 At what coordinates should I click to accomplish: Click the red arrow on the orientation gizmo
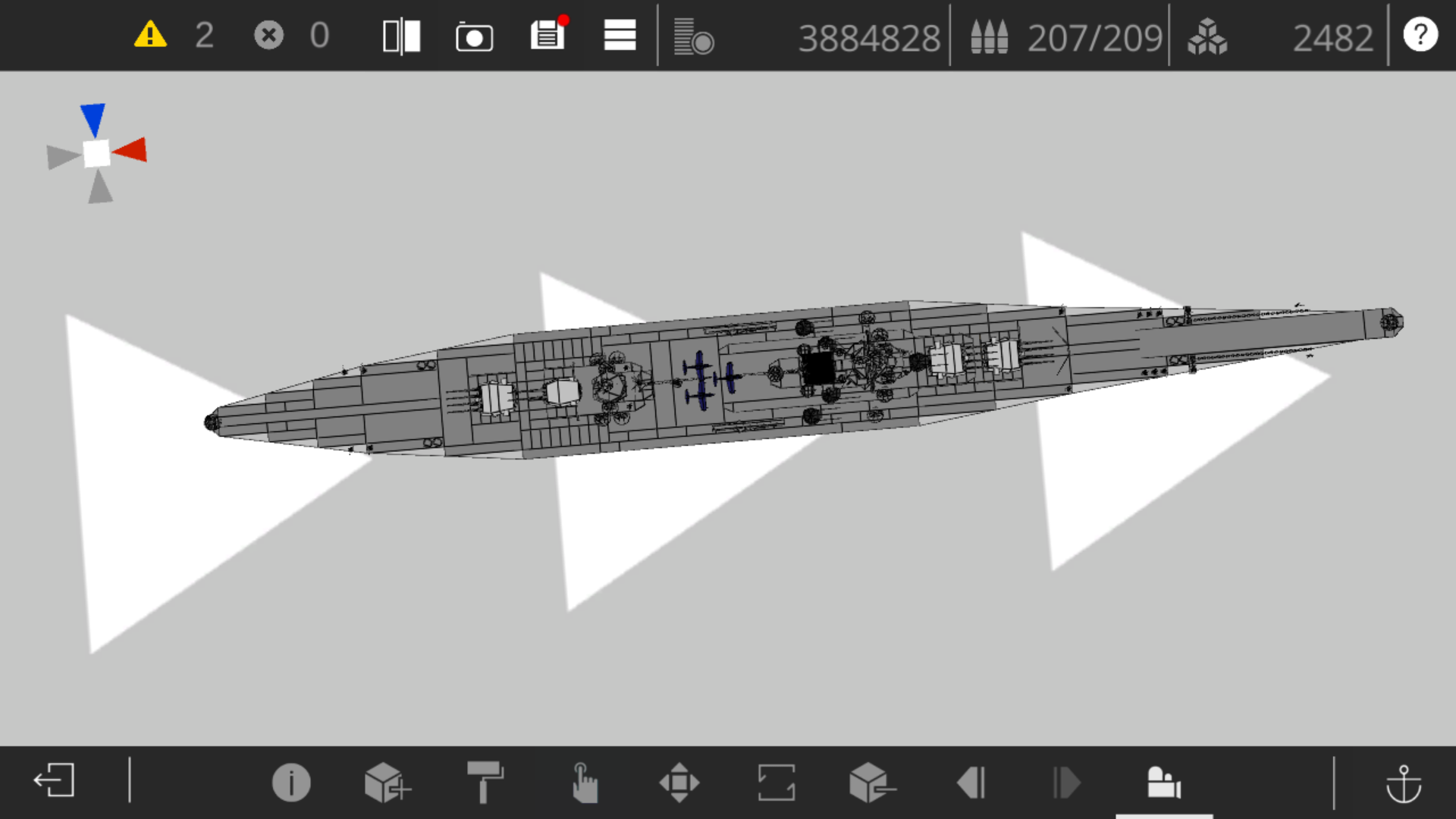pyautogui.click(x=130, y=149)
